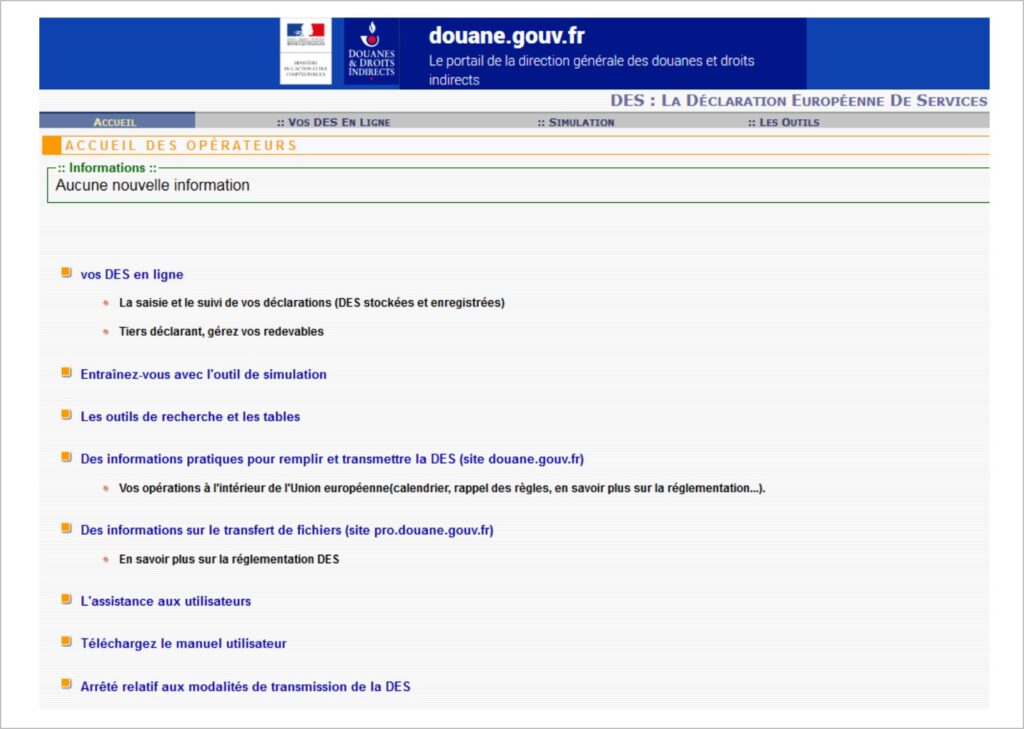Open the vos DES en ligne link
The height and width of the screenshot is (729, 1024).
(132, 274)
